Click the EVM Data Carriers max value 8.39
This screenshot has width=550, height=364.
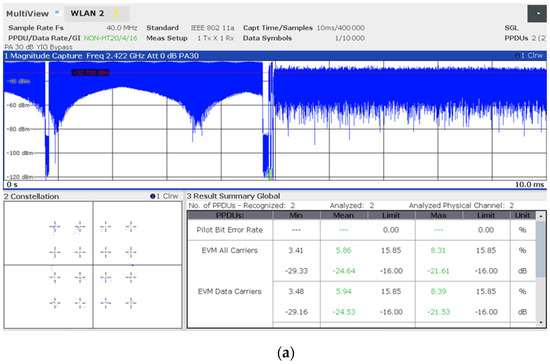click(x=438, y=291)
